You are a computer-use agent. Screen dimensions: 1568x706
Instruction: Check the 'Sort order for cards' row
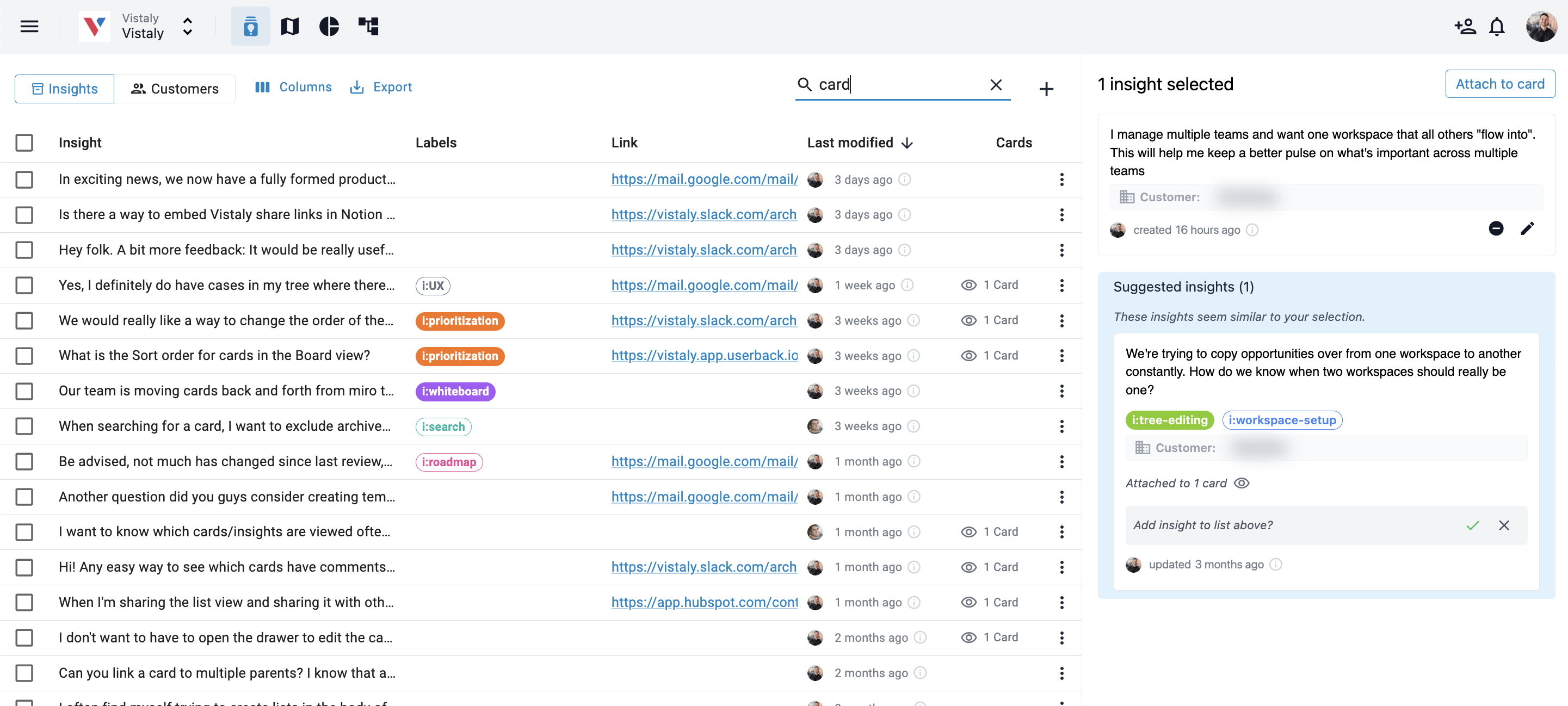[x=24, y=355]
